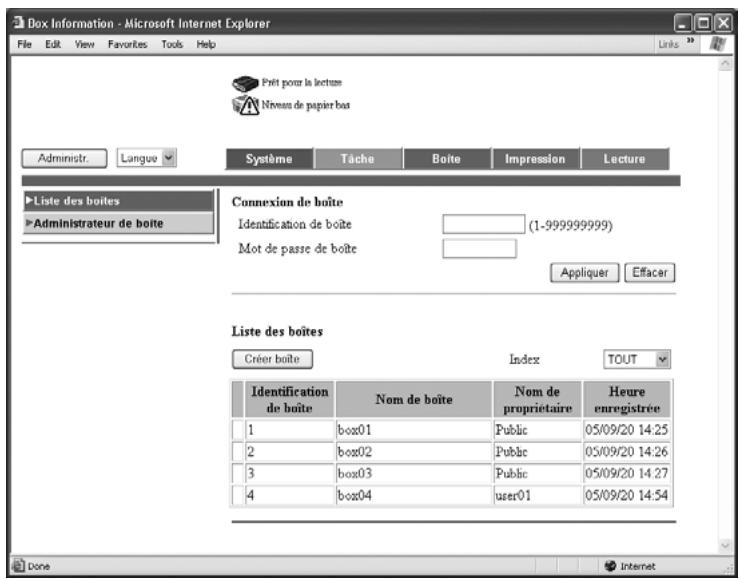Click the Nom de boîte column header

pos(414,400)
